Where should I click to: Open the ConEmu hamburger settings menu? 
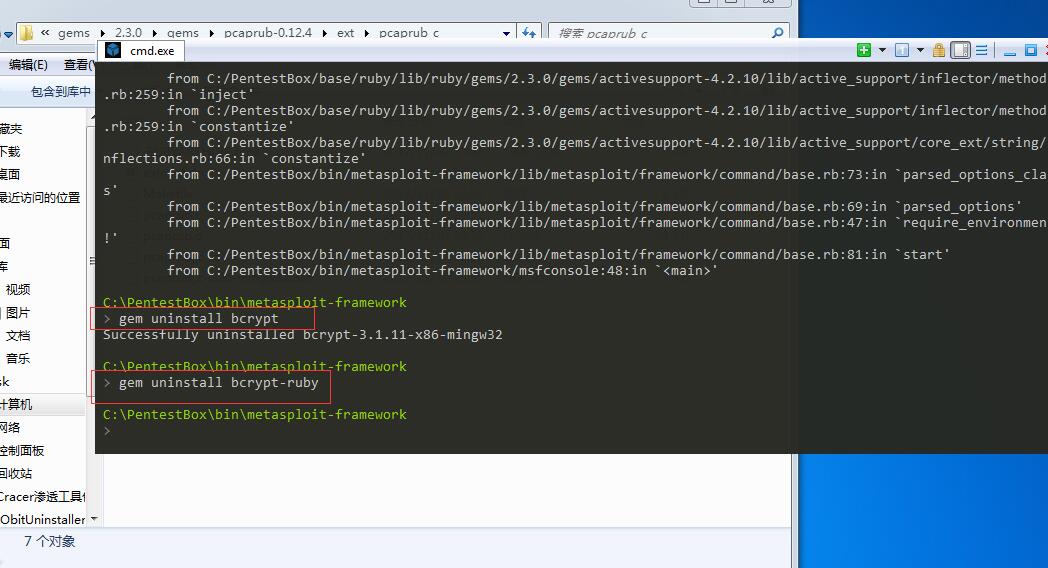point(982,50)
